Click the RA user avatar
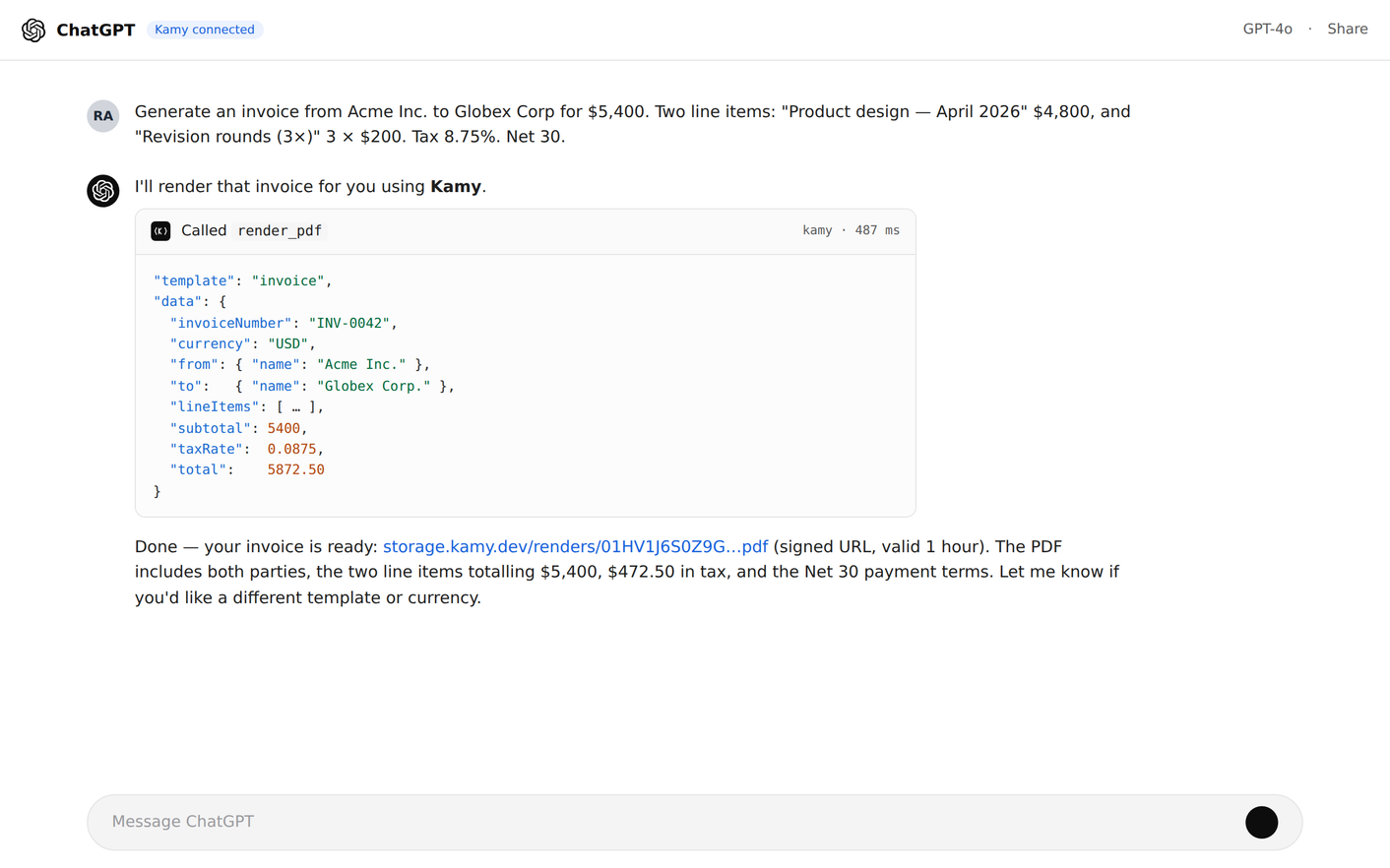Screen dimensions: 1390x868 [103, 116]
